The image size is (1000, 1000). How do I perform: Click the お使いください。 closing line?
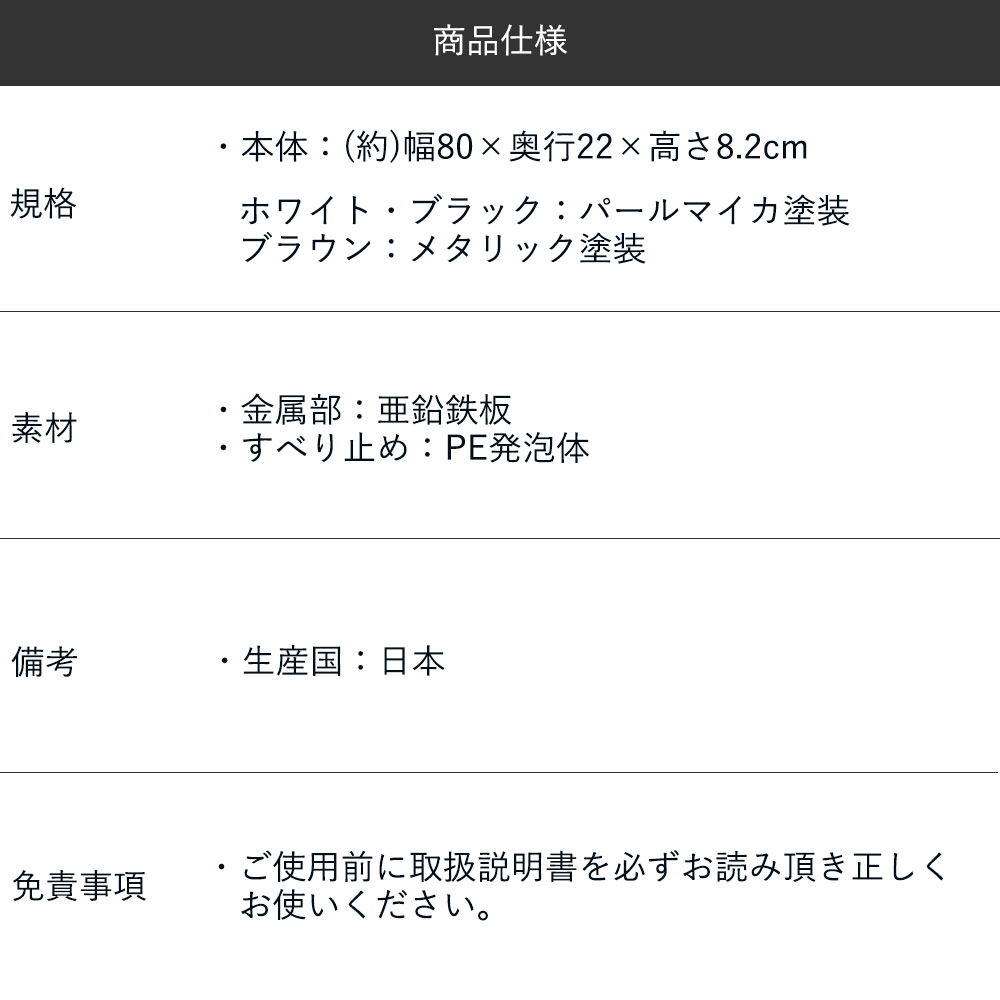(366, 908)
